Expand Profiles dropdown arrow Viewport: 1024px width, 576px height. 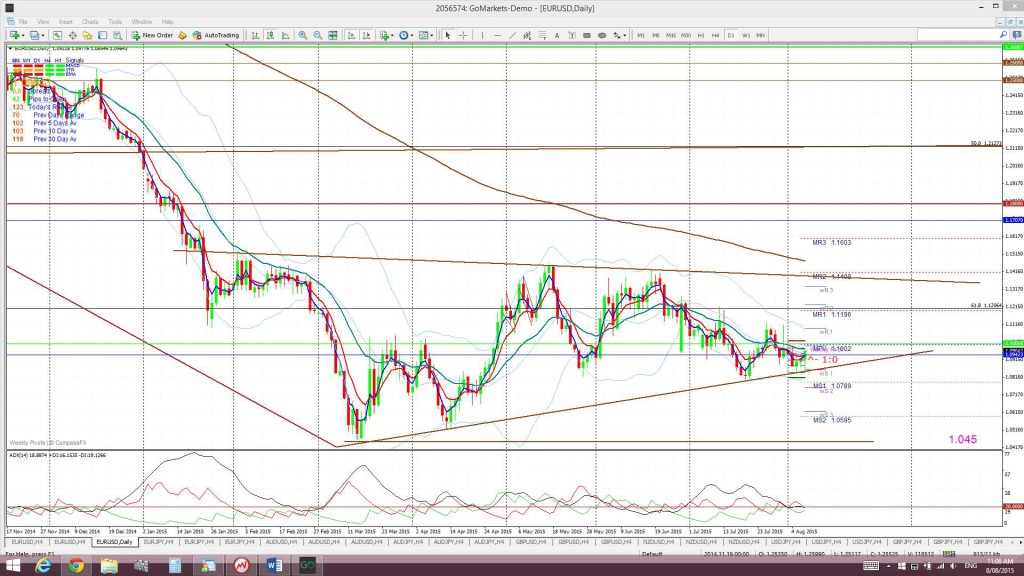click(43, 35)
